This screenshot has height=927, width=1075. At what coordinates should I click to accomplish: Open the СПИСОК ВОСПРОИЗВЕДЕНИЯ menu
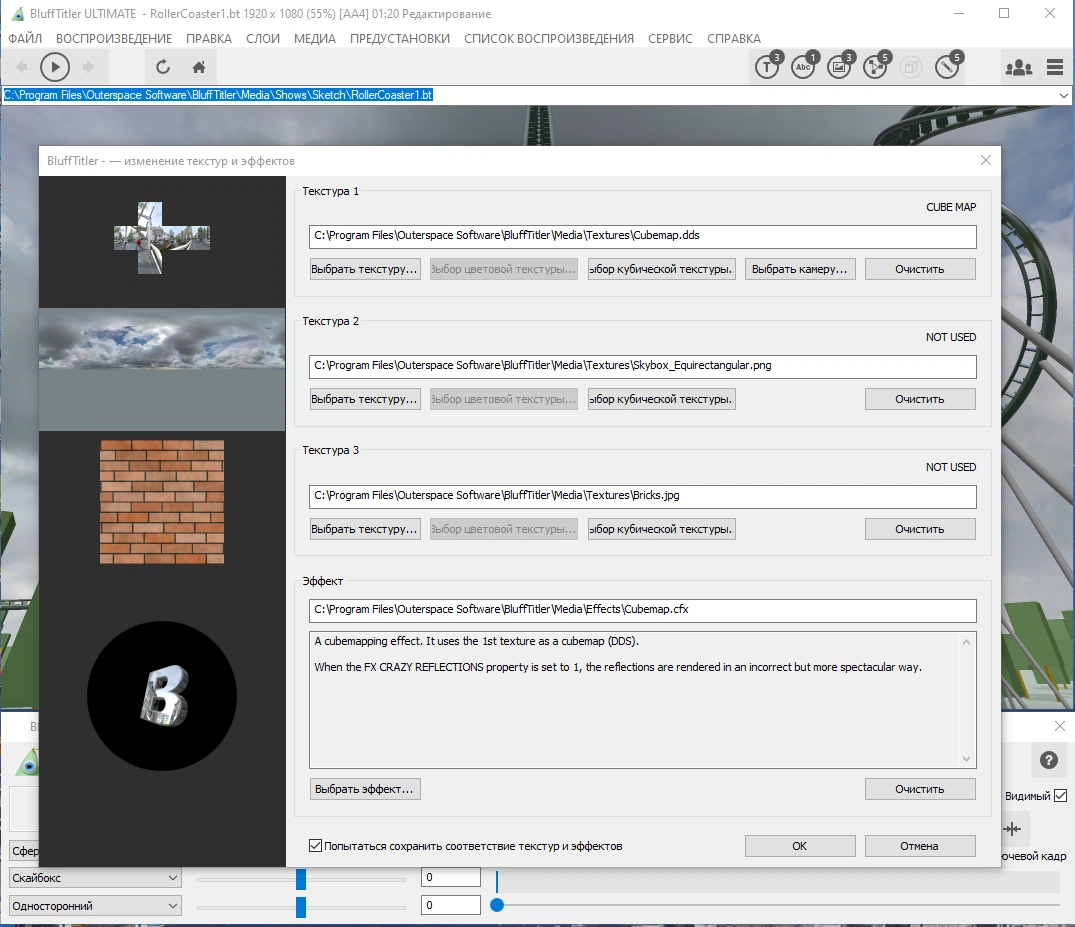coord(548,38)
